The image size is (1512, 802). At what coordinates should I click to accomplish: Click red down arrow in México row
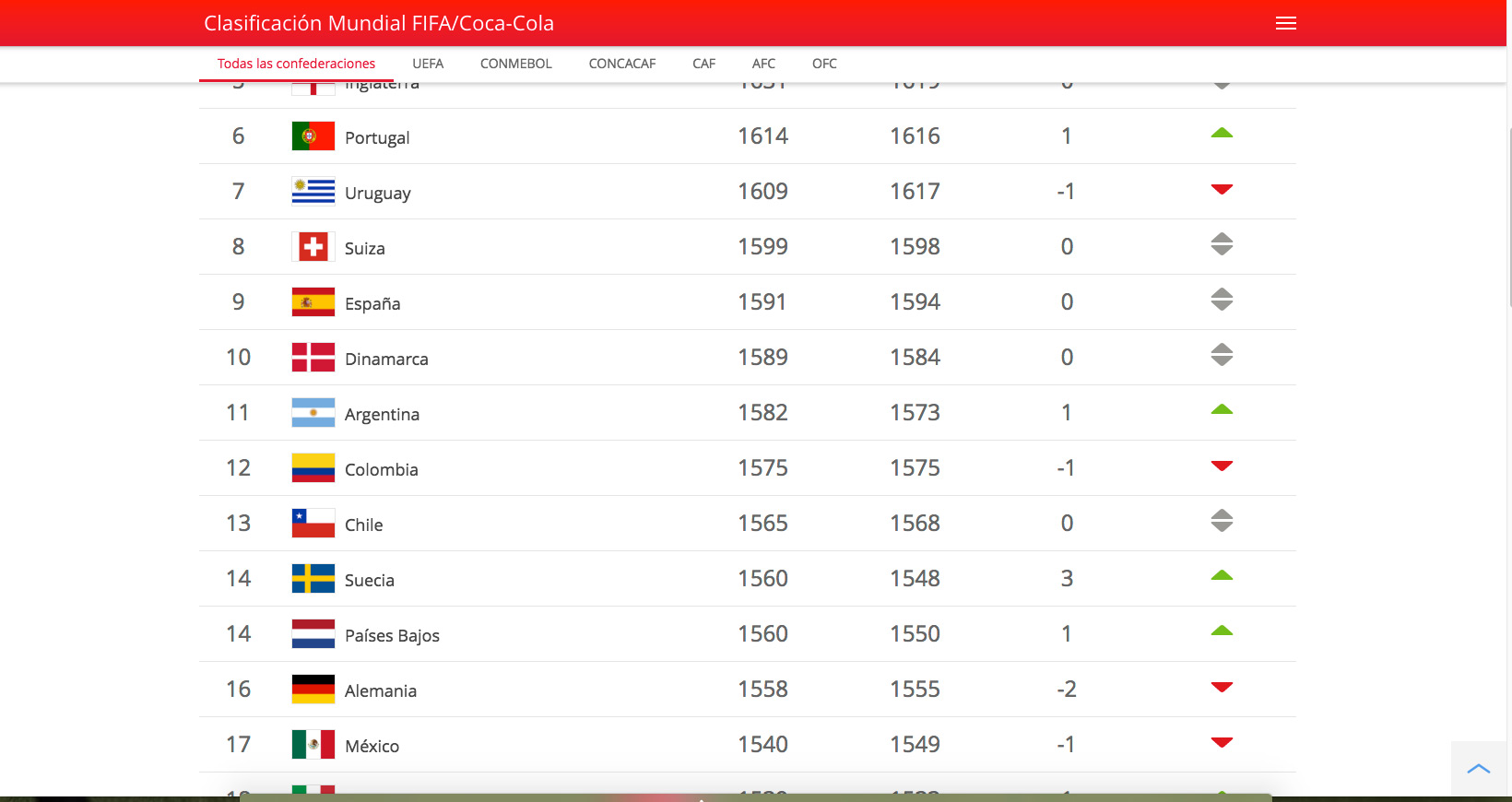coord(1222,742)
